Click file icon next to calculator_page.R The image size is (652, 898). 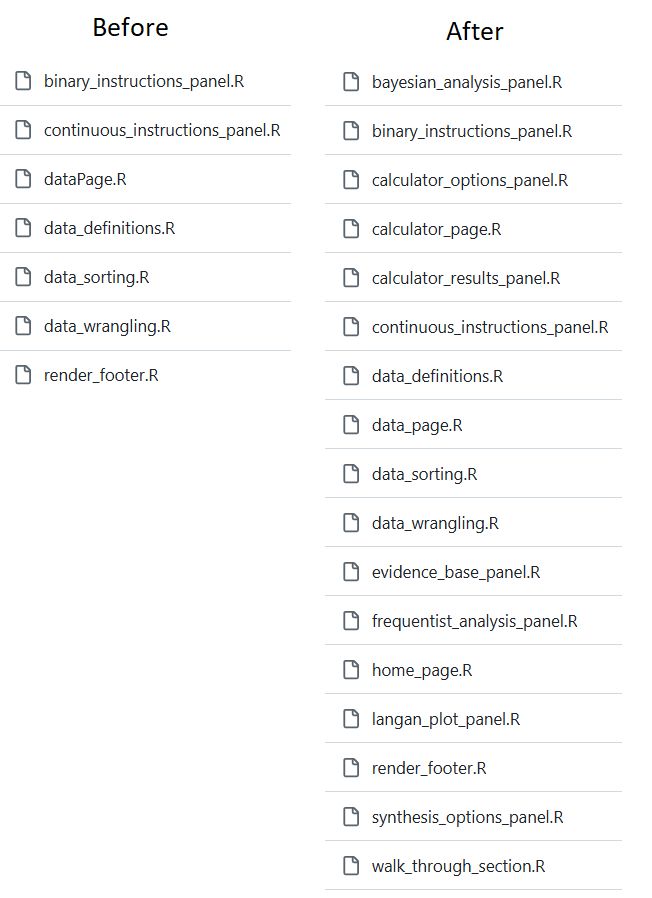(351, 229)
